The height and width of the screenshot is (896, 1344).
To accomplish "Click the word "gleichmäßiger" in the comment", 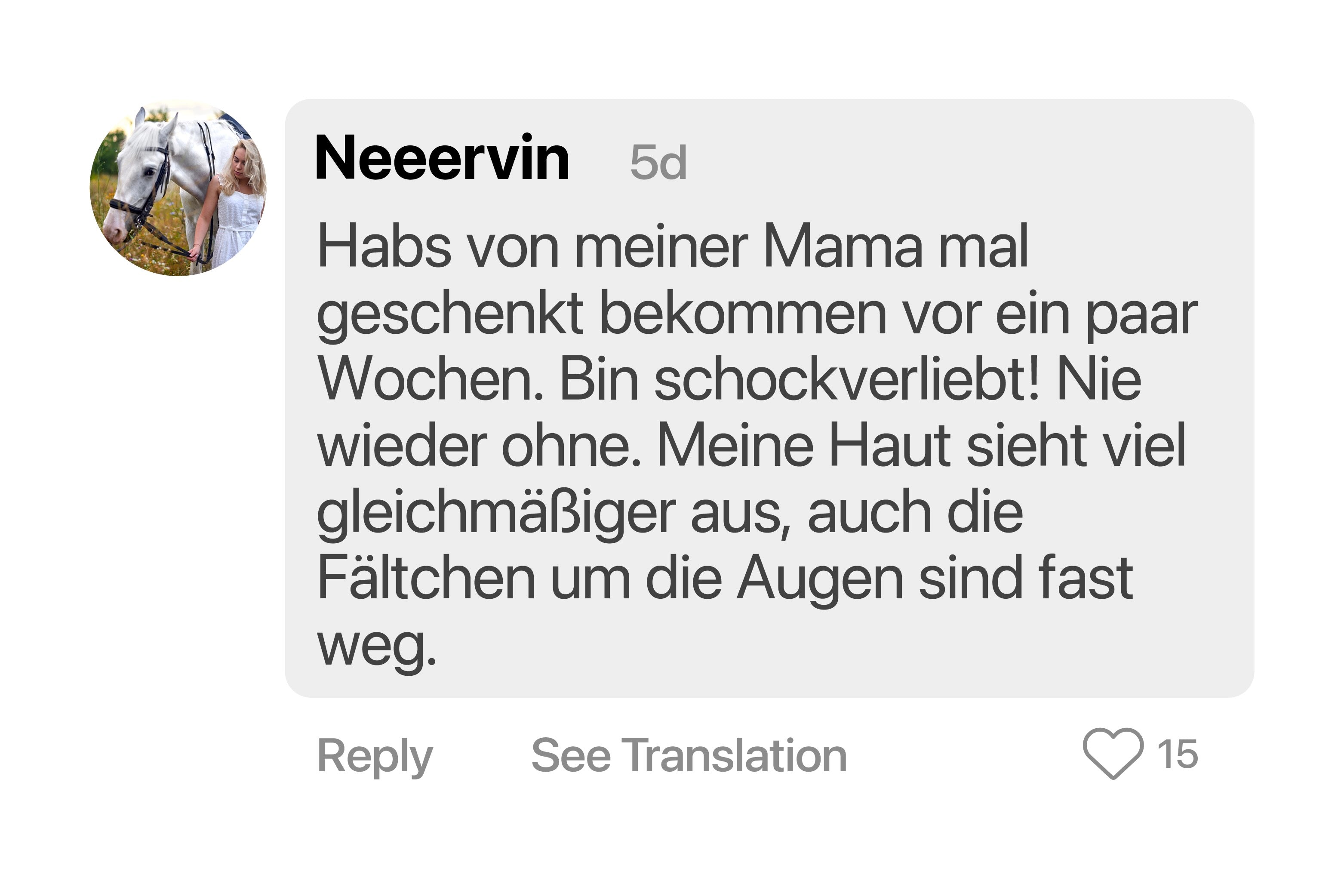I will tap(496, 513).
